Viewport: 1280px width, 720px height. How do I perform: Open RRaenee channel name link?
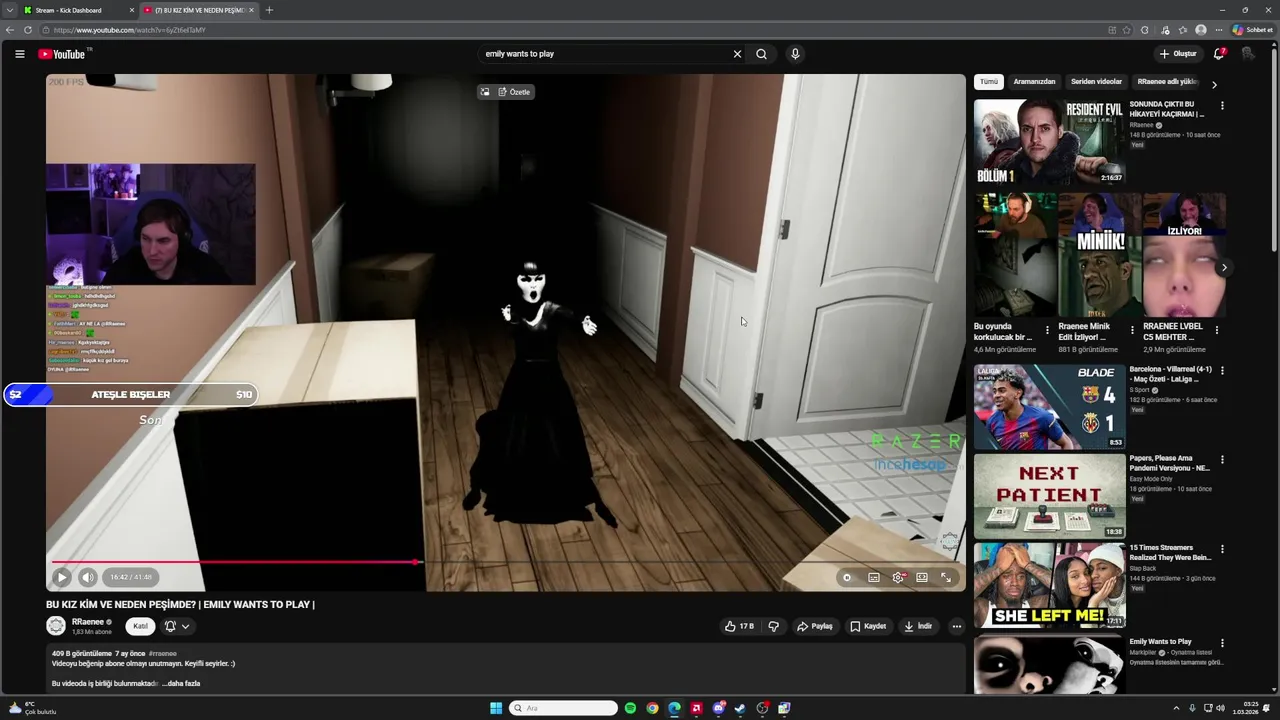pyautogui.click(x=88, y=622)
